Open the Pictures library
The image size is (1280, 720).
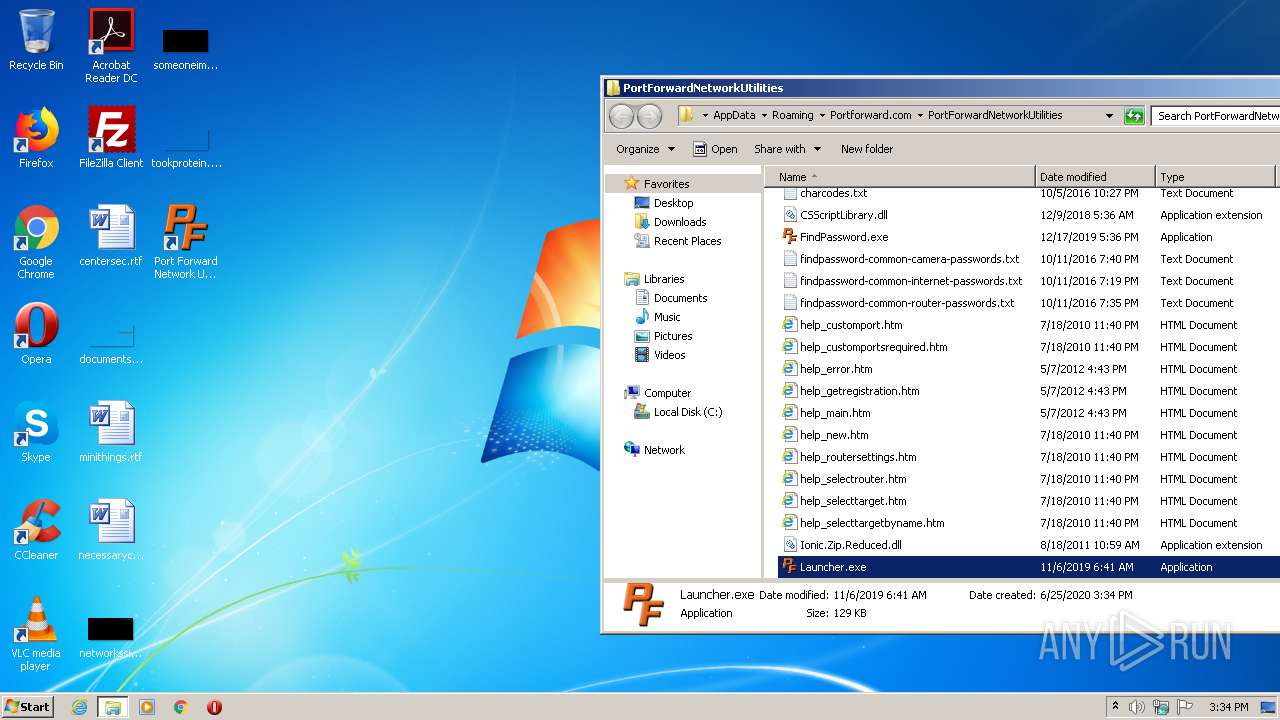pyautogui.click(x=673, y=336)
